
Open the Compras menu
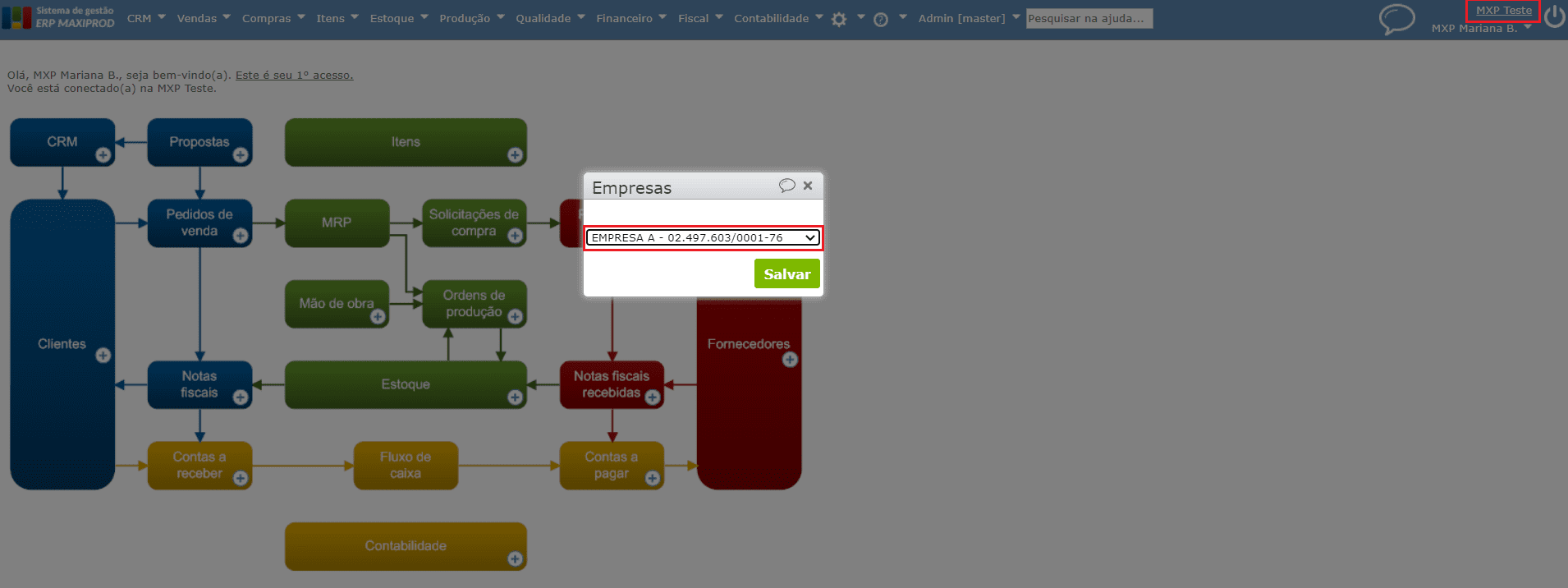(273, 18)
